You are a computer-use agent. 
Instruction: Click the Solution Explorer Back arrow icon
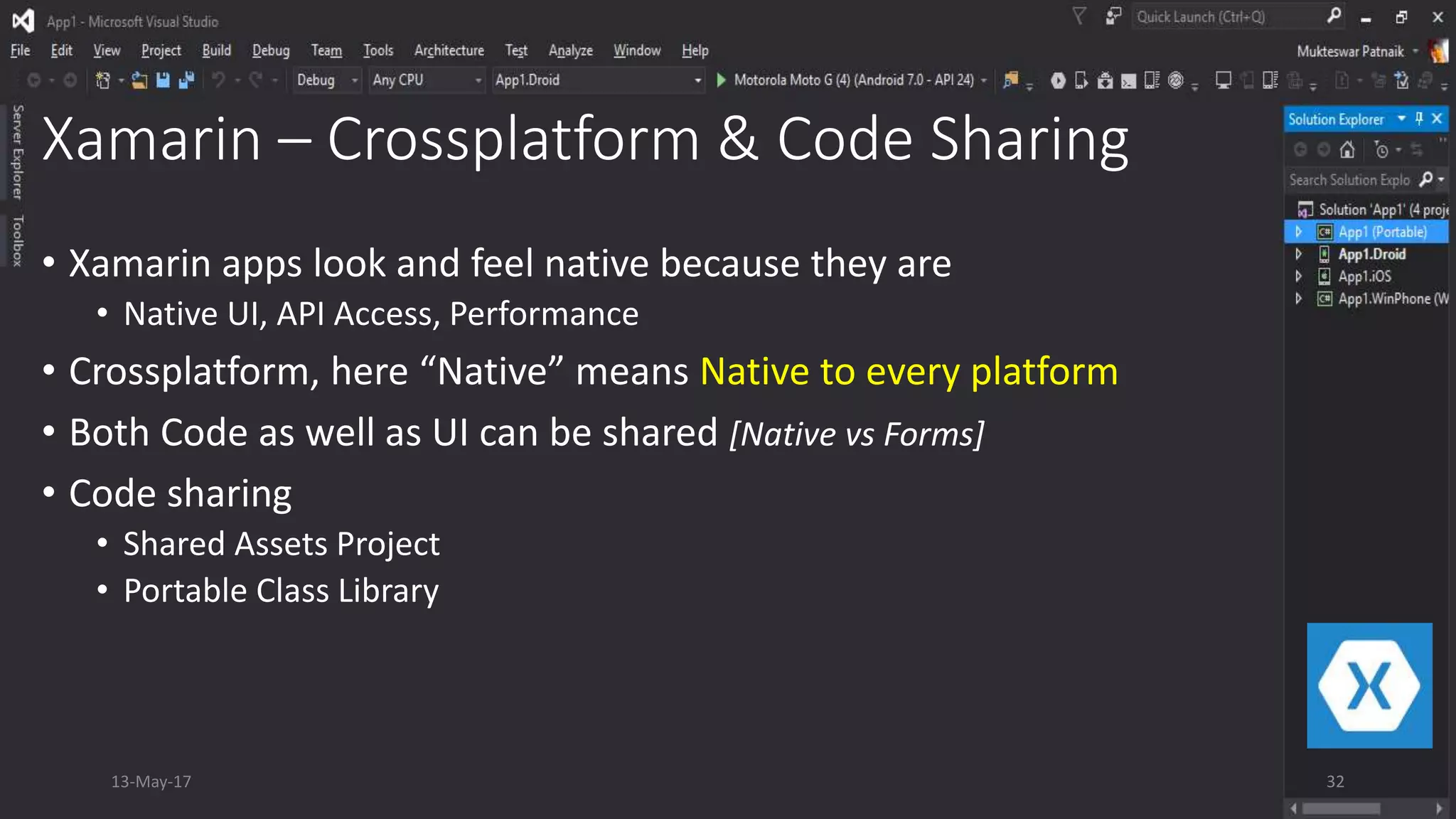pos(1300,150)
